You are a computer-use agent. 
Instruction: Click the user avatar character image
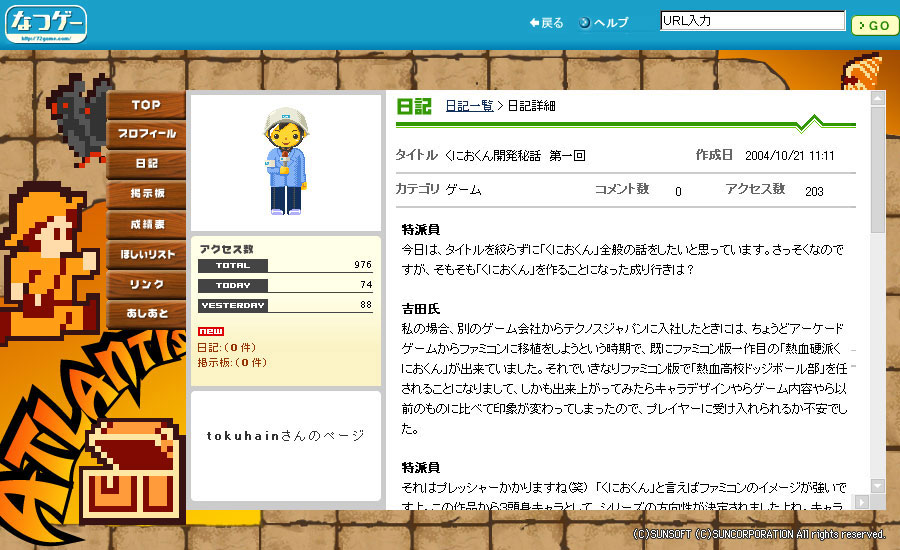(285, 161)
